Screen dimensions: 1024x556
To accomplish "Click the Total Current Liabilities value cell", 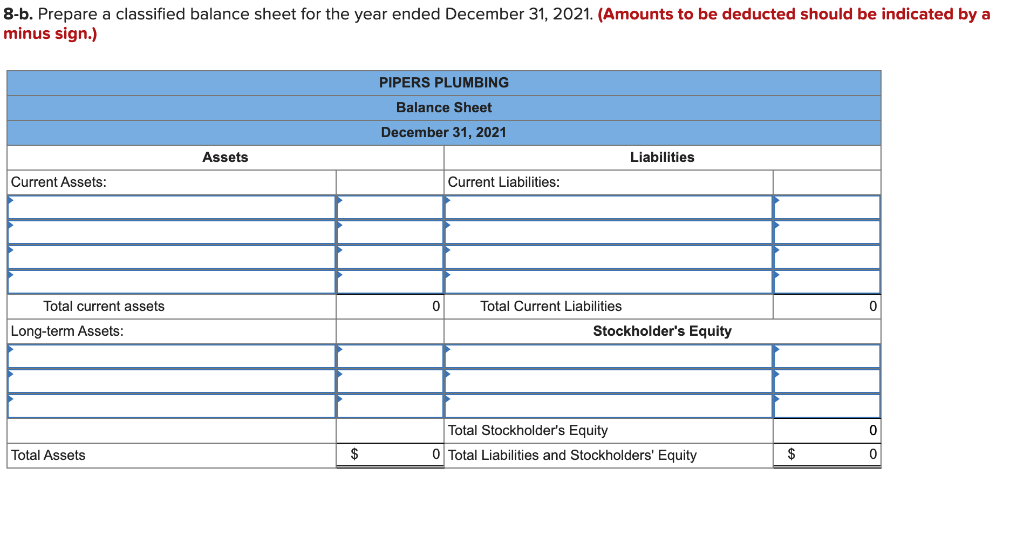I will pyautogui.click(x=827, y=306).
